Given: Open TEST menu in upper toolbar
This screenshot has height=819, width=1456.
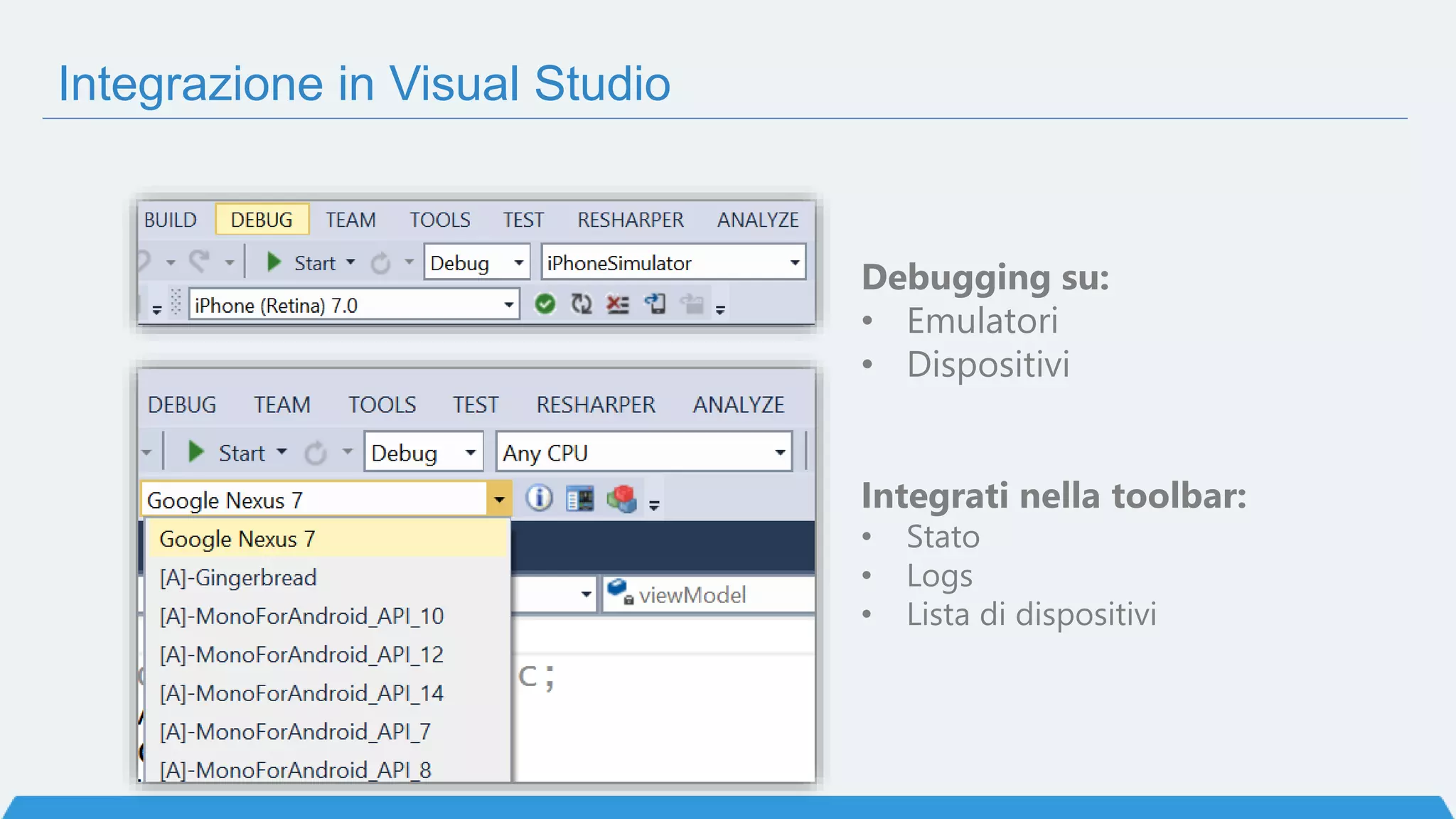Looking at the screenshot, I should [x=523, y=220].
